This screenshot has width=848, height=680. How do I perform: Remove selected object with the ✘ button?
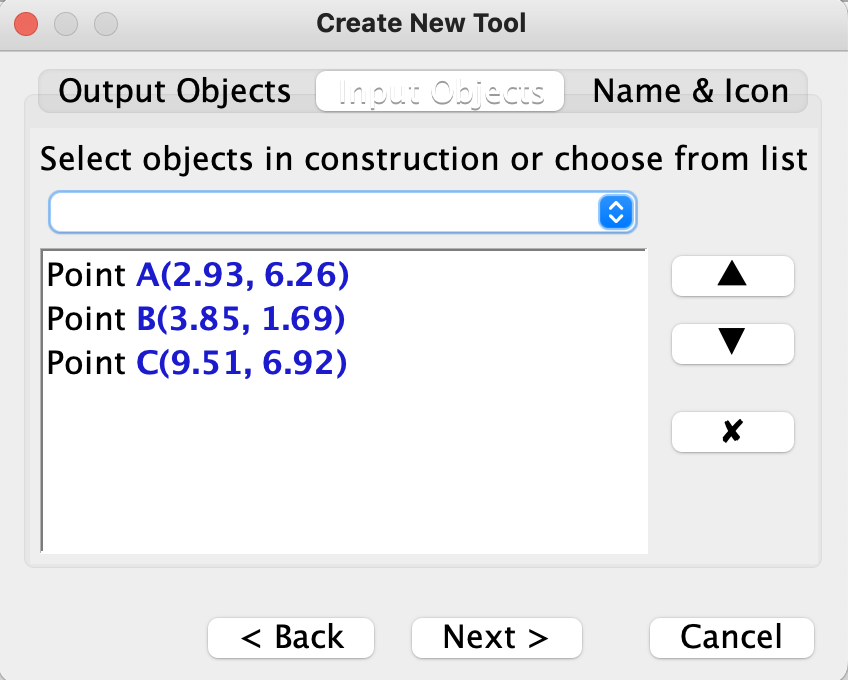click(x=732, y=432)
